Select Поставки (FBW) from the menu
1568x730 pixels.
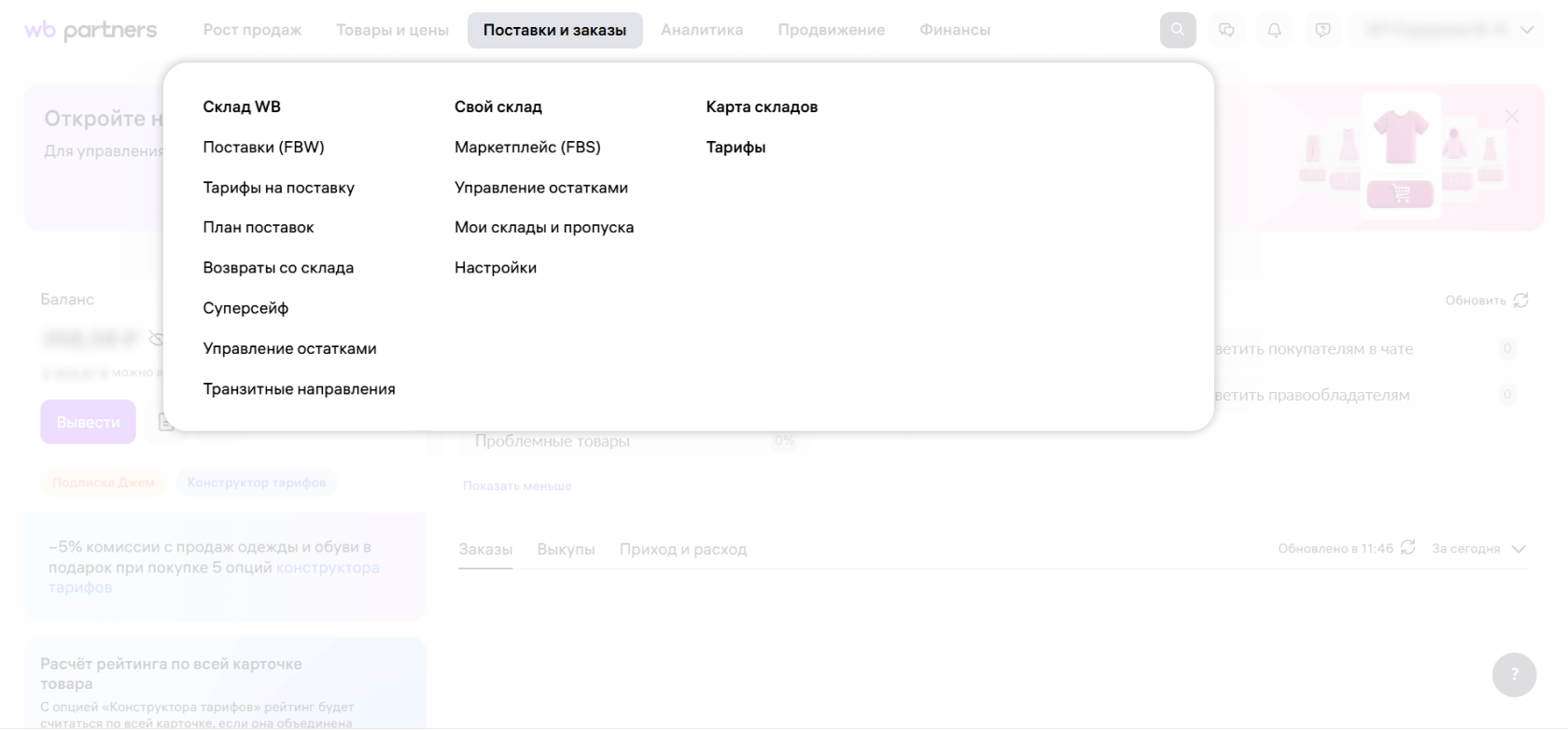[263, 147]
